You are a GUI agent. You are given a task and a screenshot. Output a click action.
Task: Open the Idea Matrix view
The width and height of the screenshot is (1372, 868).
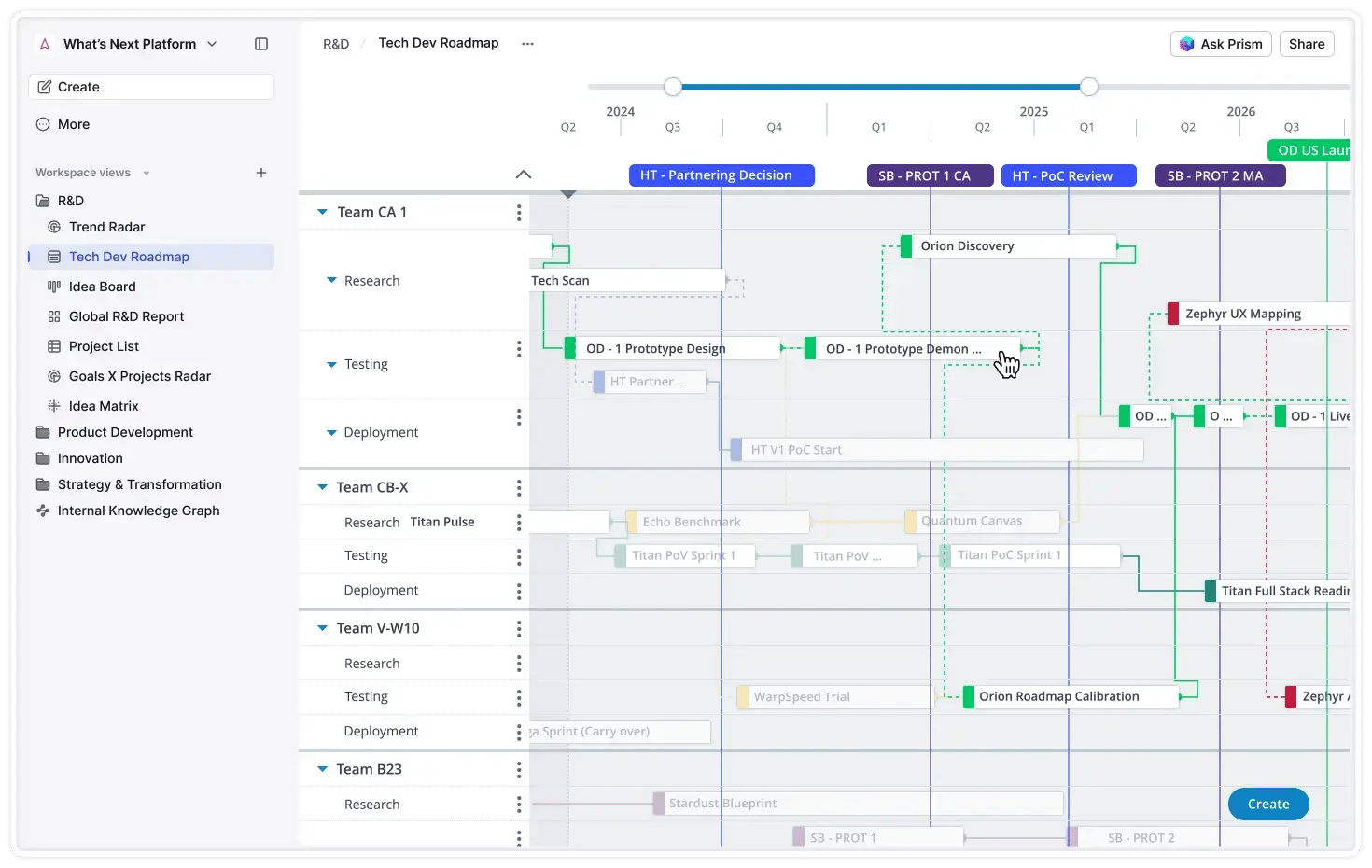coord(104,406)
